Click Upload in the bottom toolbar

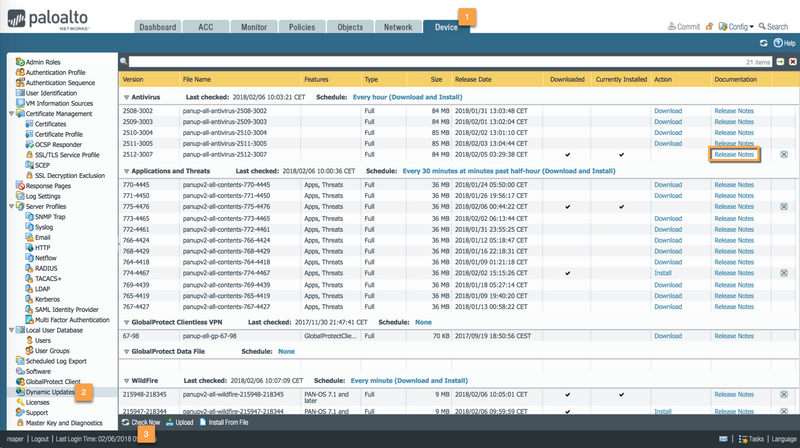tap(179, 423)
